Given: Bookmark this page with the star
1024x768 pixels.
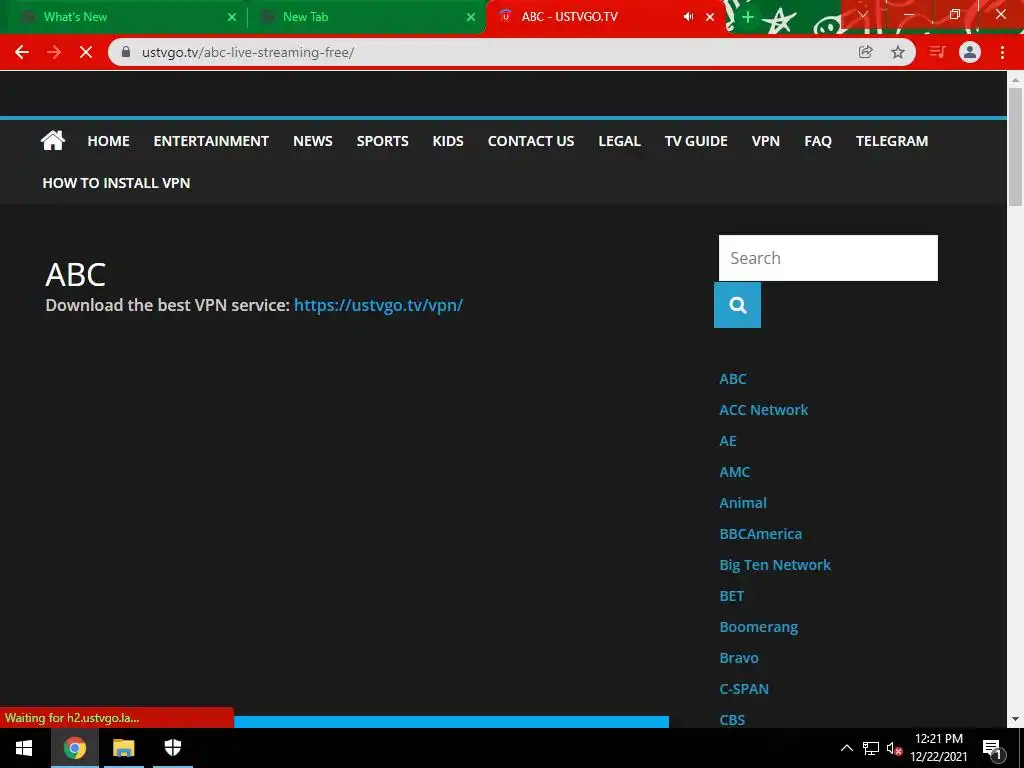Looking at the screenshot, I should click(x=898, y=52).
